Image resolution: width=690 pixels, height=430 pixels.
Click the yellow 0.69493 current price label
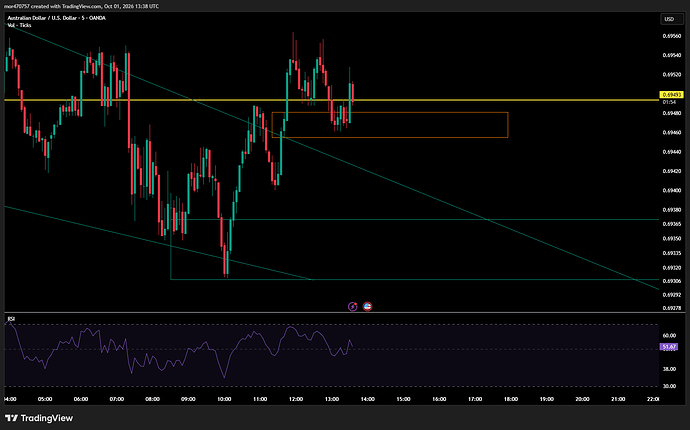[x=672, y=95]
